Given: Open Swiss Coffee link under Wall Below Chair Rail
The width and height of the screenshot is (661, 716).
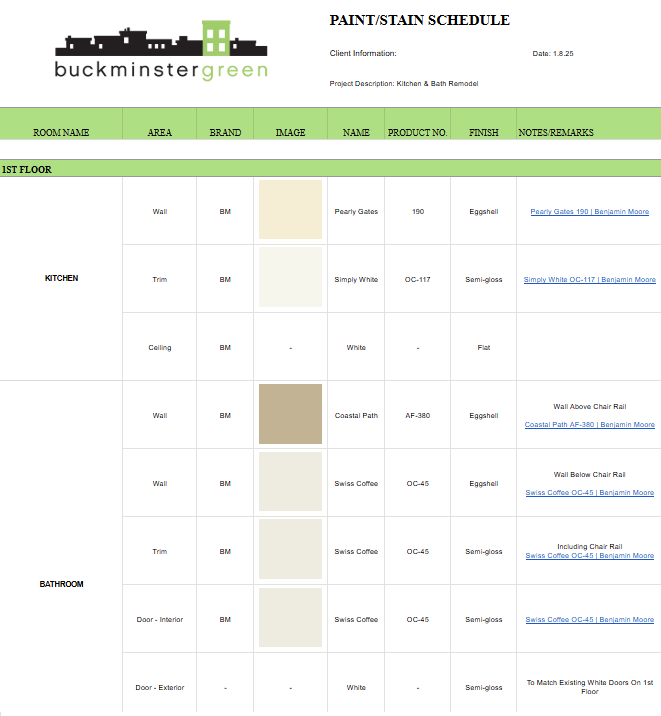Looking at the screenshot, I should 589,493.
